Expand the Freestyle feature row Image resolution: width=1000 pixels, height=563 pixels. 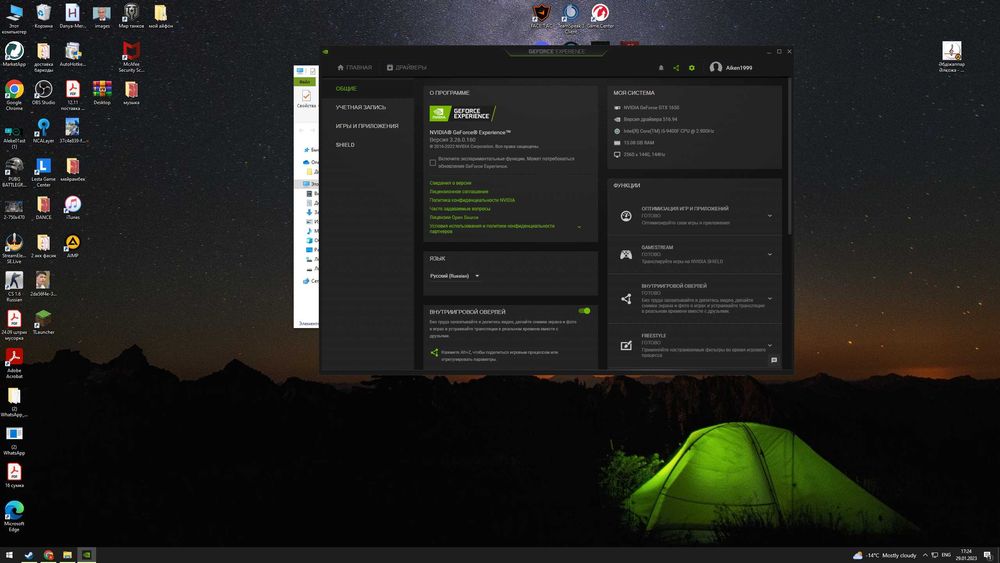pyautogui.click(x=770, y=345)
